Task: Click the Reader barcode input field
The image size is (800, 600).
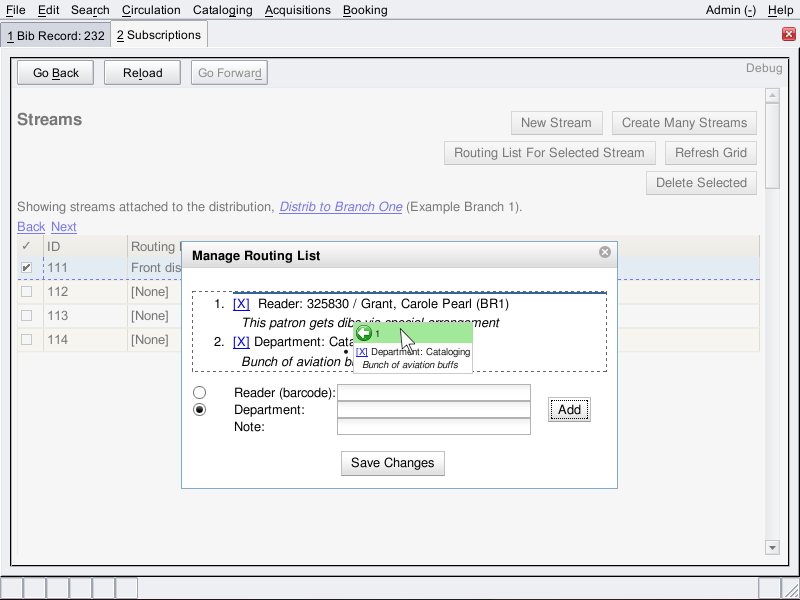Action: click(x=433, y=393)
